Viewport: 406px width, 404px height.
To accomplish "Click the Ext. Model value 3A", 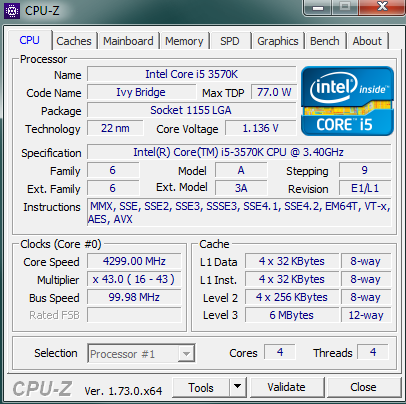I will pos(241,188).
